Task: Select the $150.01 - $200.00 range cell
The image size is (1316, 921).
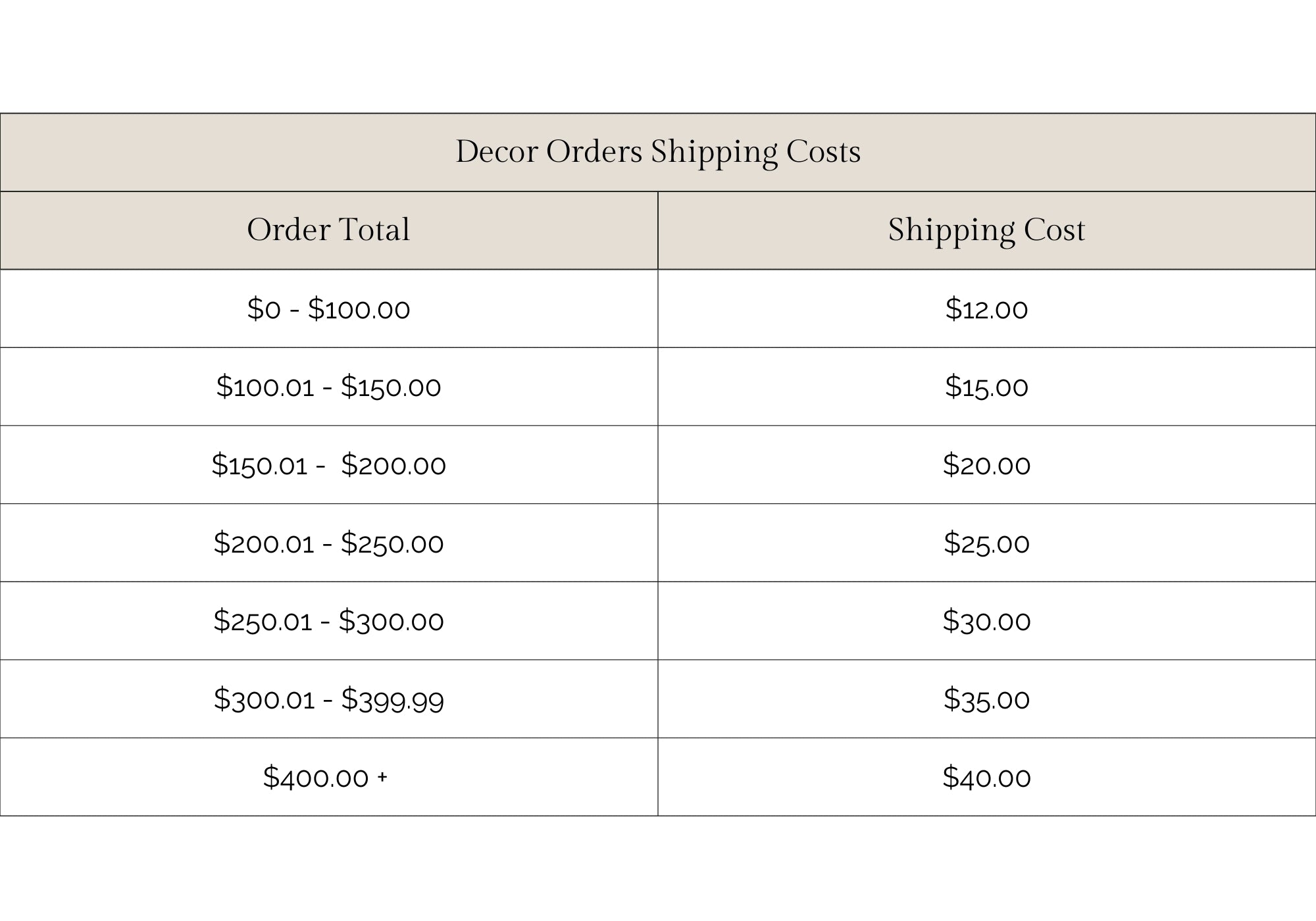Action: [x=328, y=465]
